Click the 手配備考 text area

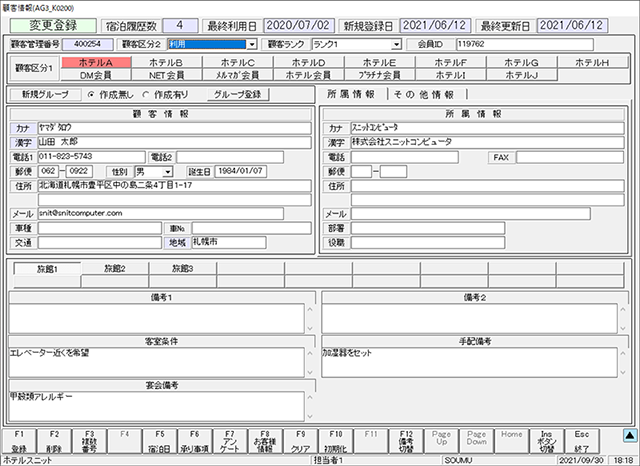(x=469, y=362)
